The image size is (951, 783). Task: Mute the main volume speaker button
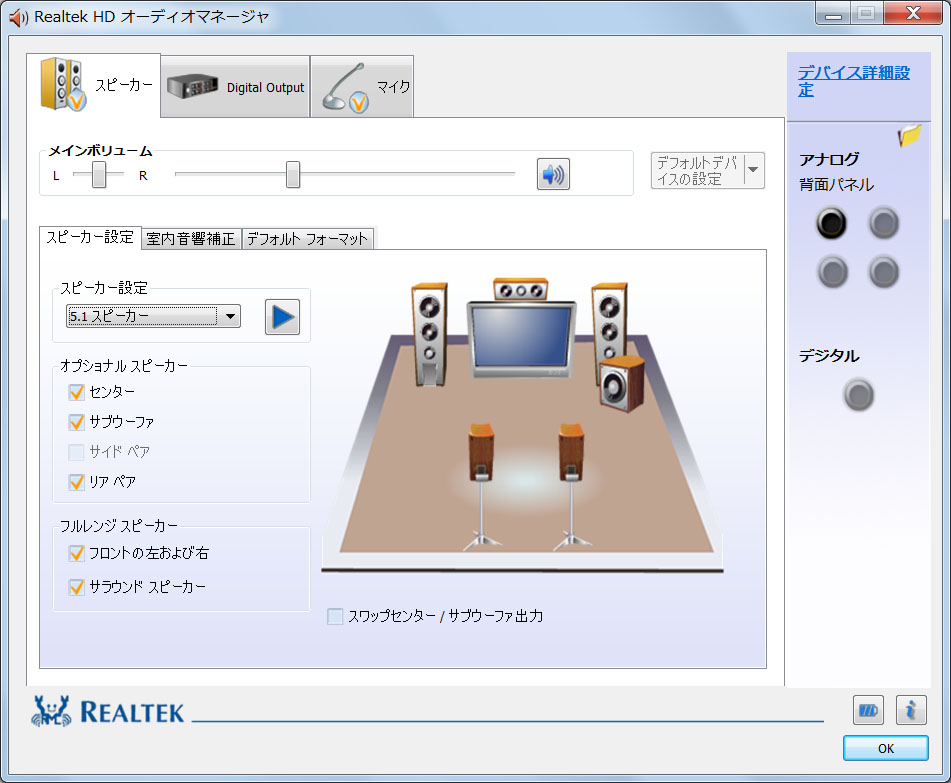[553, 175]
